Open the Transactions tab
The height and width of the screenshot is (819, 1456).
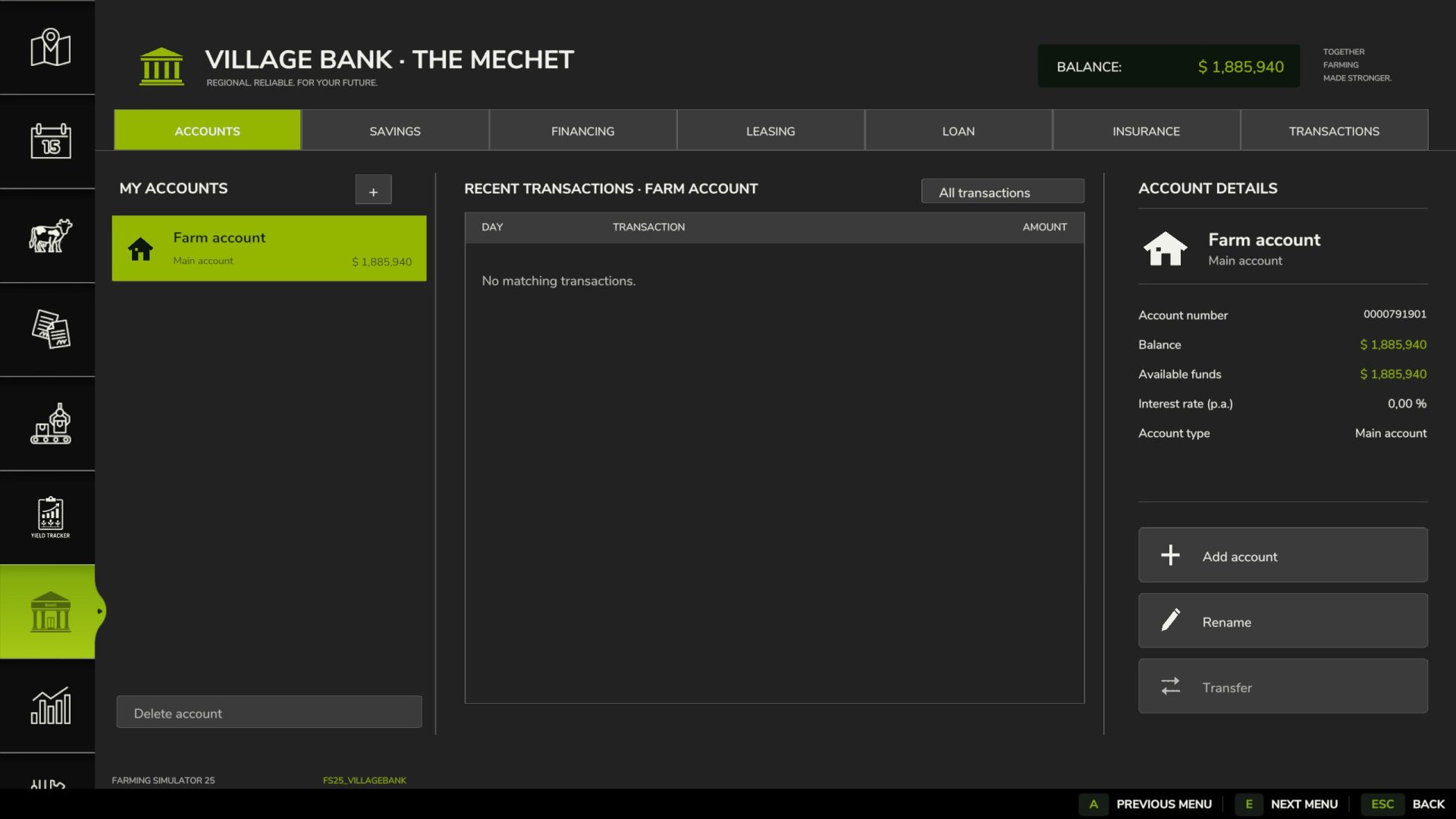click(x=1334, y=130)
